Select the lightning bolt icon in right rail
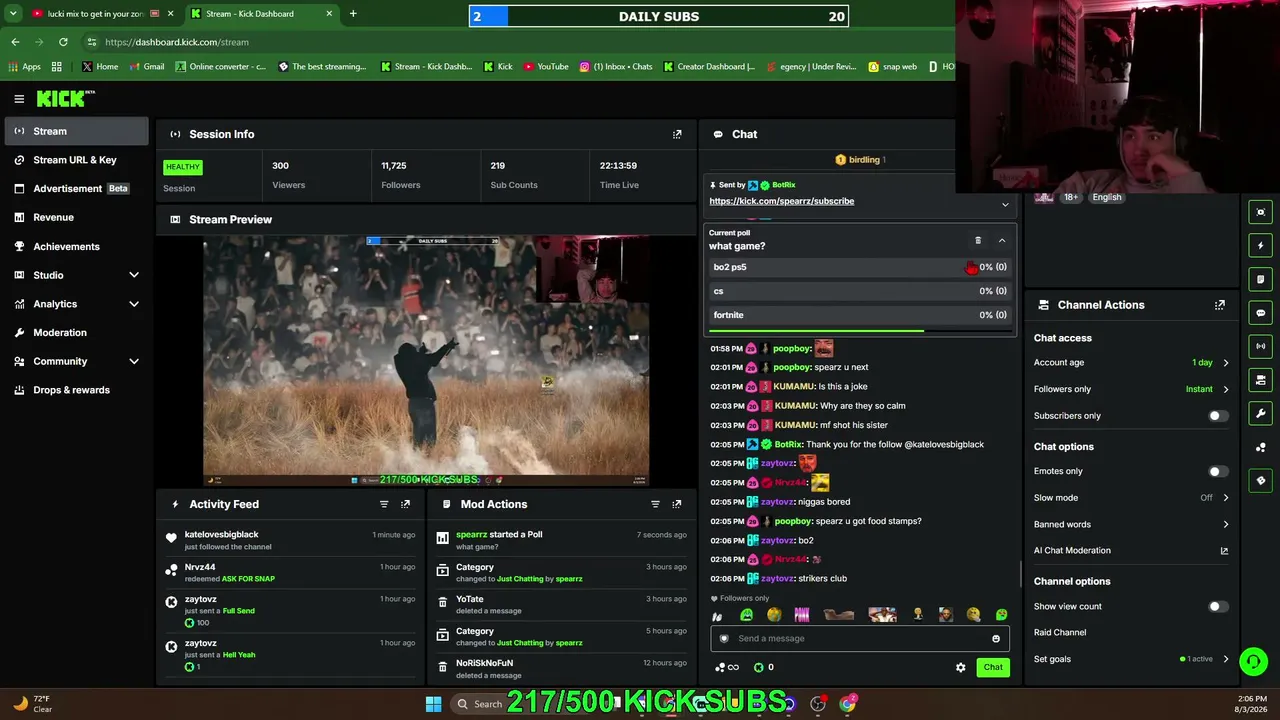The image size is (1280, 720). tap(1260, 245)
